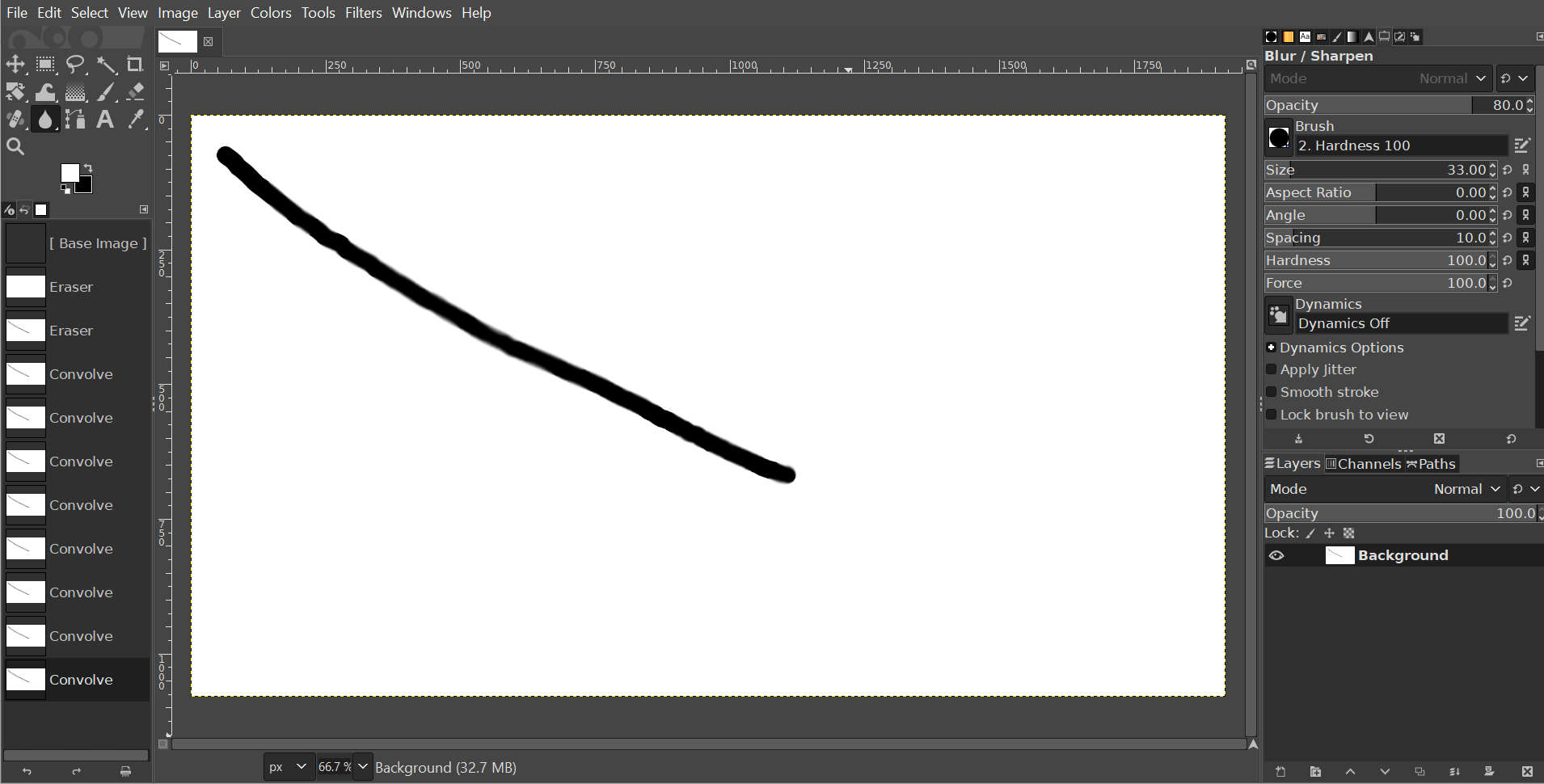
Task: Toggle link for Aspect Ratio row
Action: (1525, 192)
